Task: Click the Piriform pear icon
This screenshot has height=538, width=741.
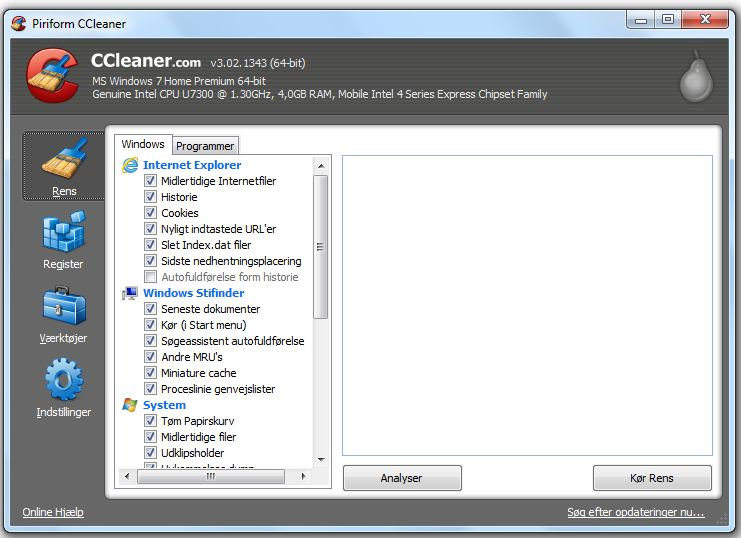Action: pos(696,77)
